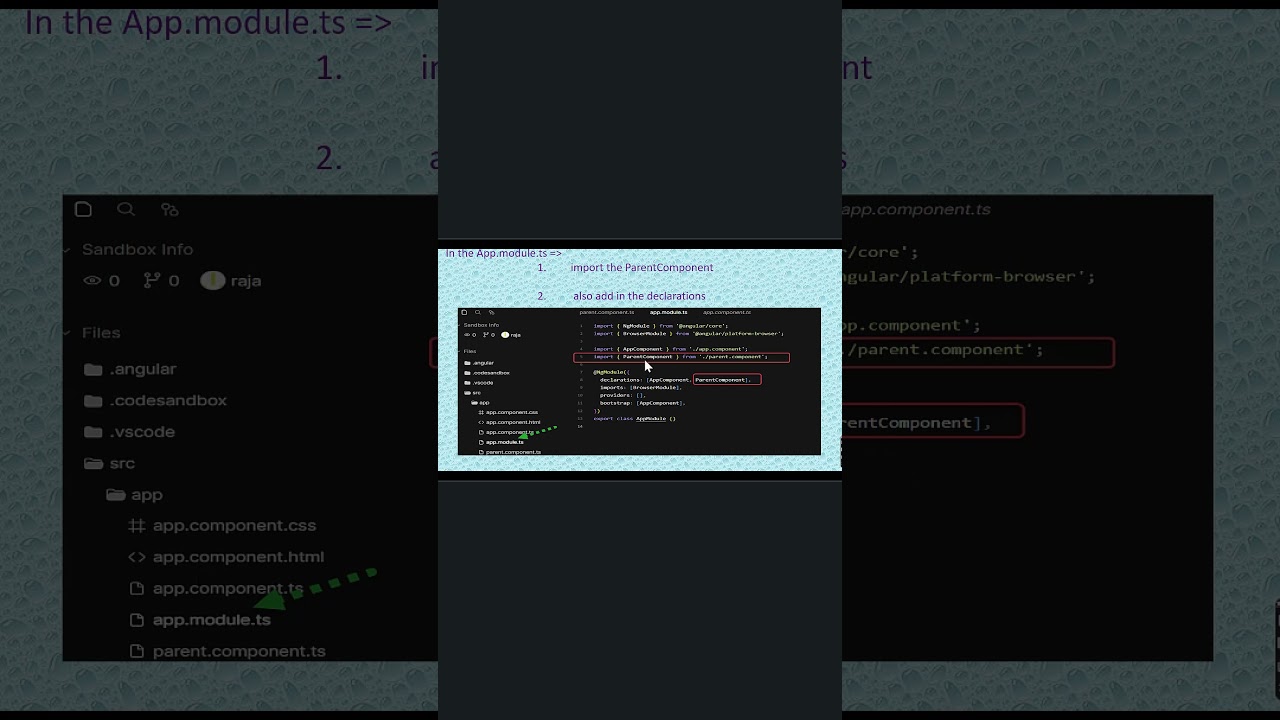Select app.module.ts in enlarged background tree

(x=200, y=620)
